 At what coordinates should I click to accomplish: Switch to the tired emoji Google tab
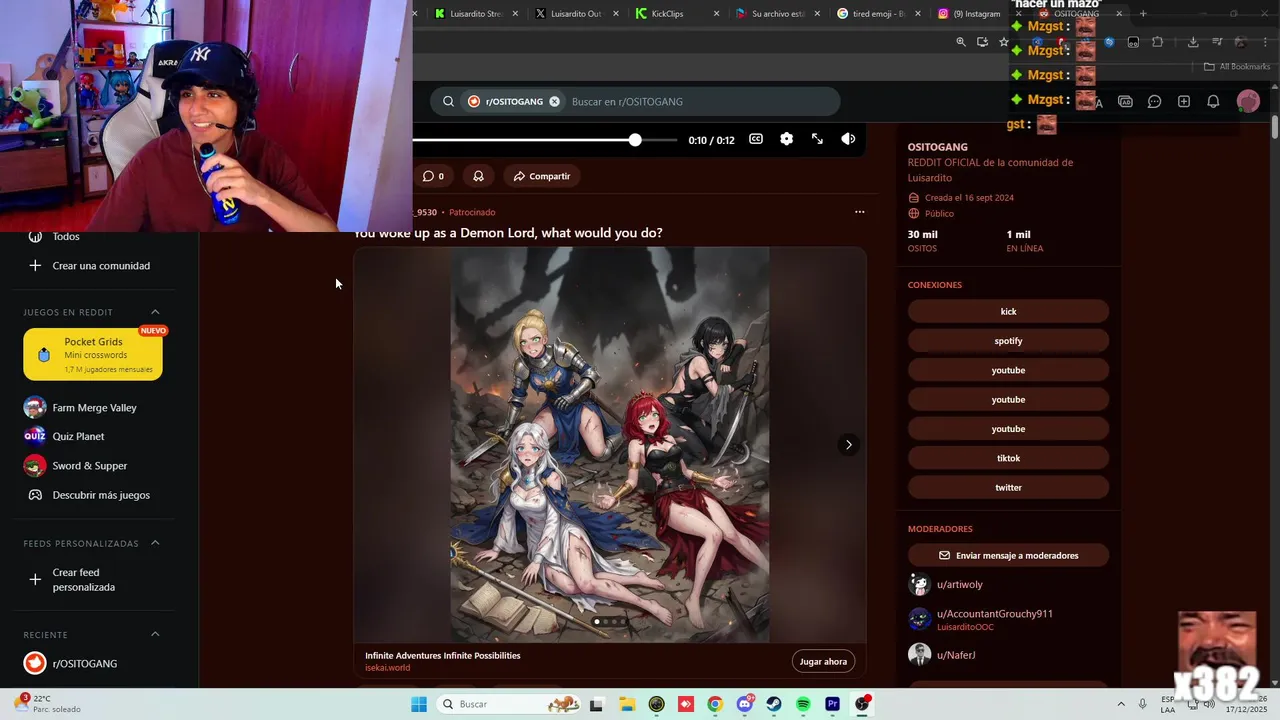click(x=878, y=14)
